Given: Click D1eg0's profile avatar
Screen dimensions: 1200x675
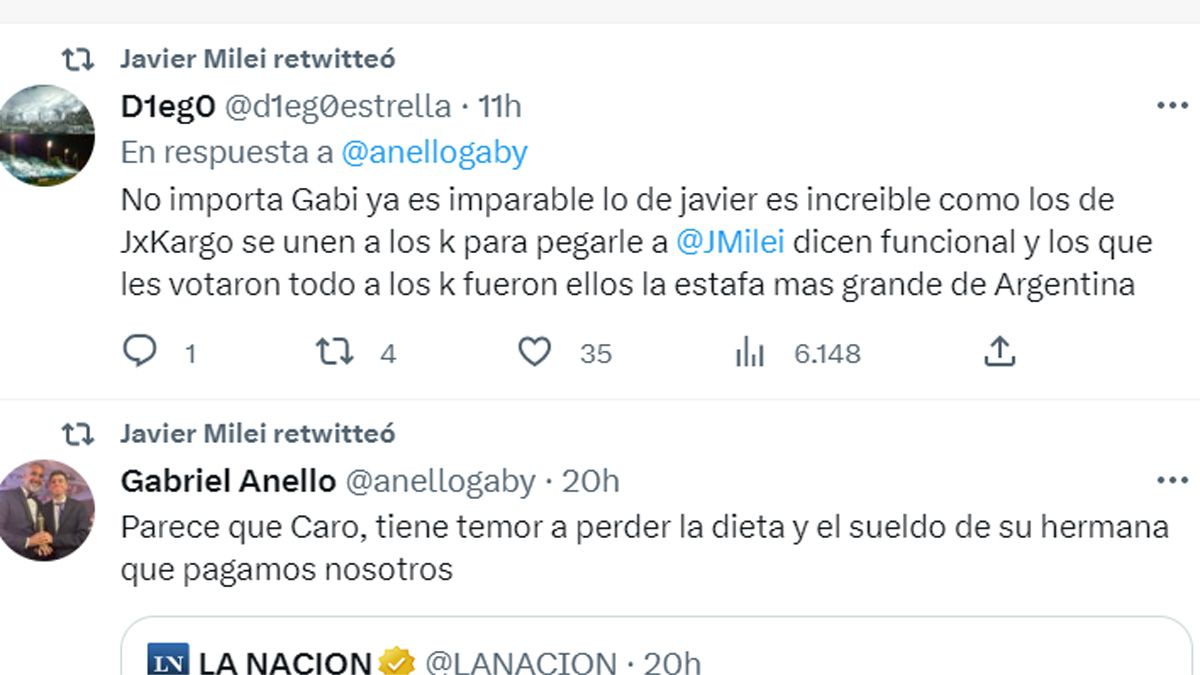Looking at the screenshot, I should 46,136.
